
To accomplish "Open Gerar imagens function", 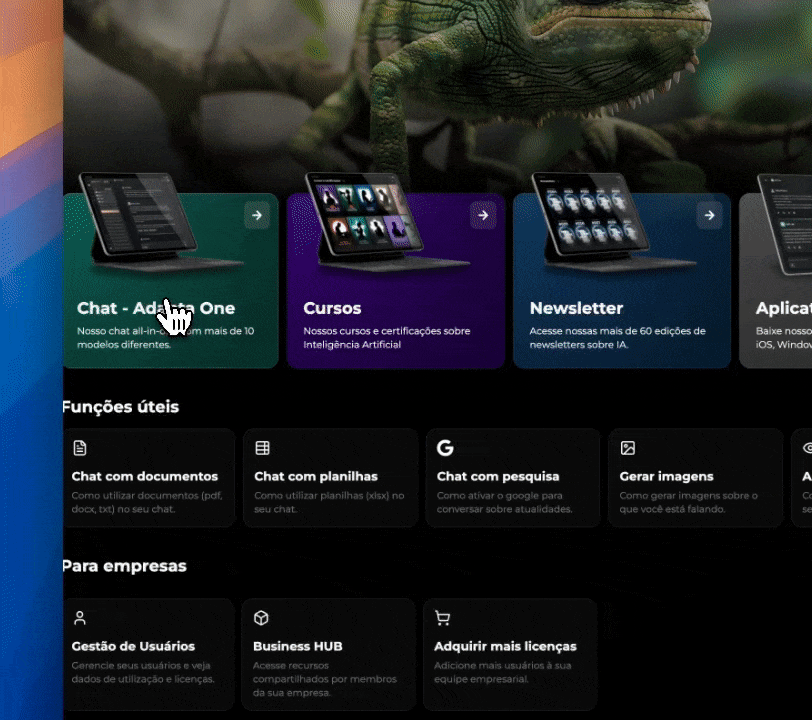I will click(x=666, y=476).
